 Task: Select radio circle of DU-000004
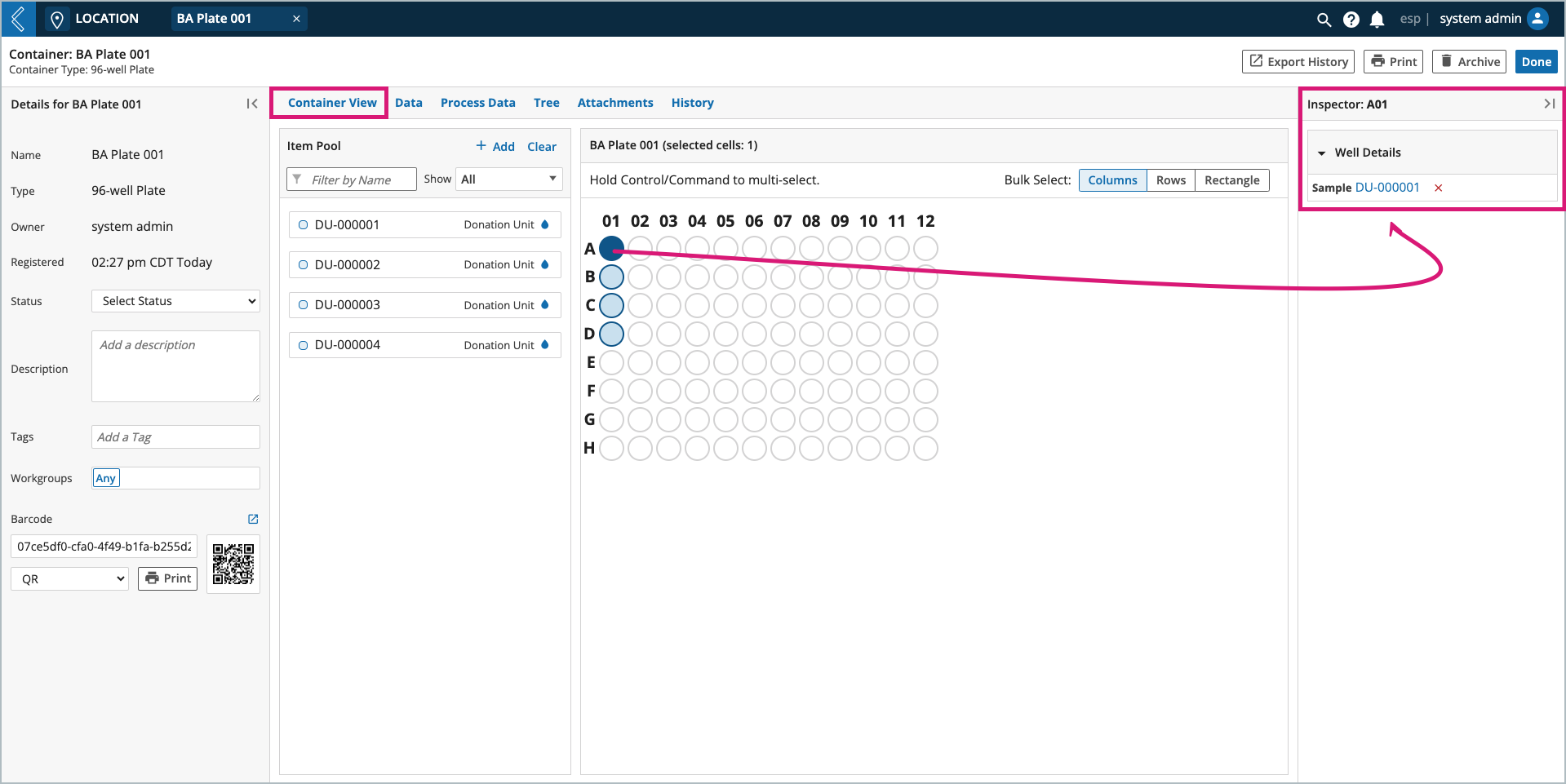[x=303, y=345]
